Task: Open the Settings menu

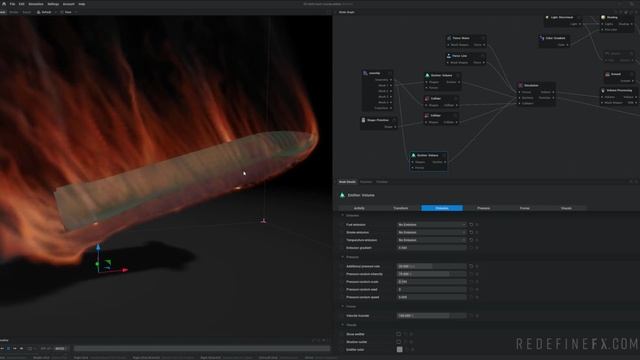Action: click(53, 4)
